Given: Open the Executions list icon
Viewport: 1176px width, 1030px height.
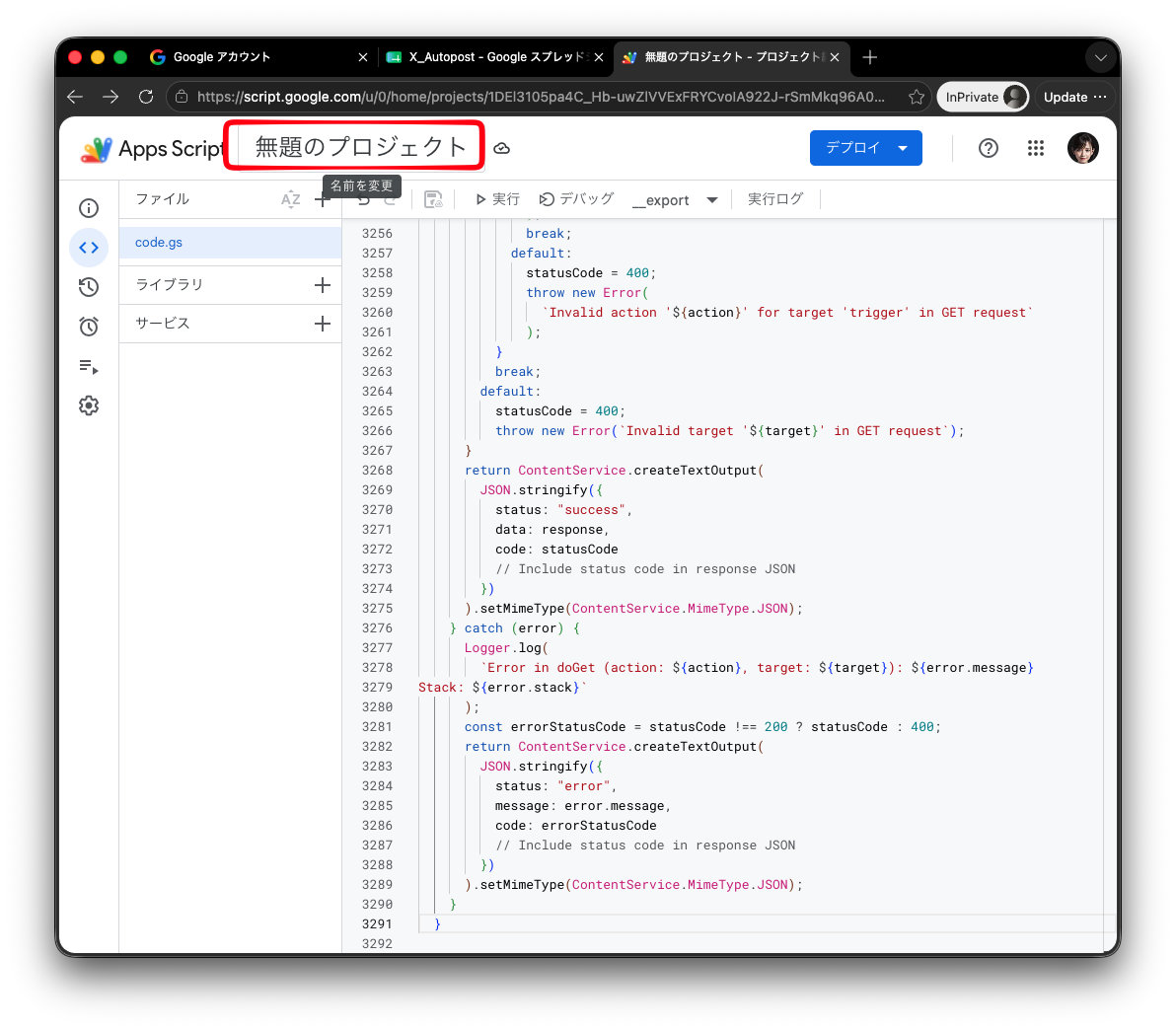Looking at the screenshot, I should [89, 366].
